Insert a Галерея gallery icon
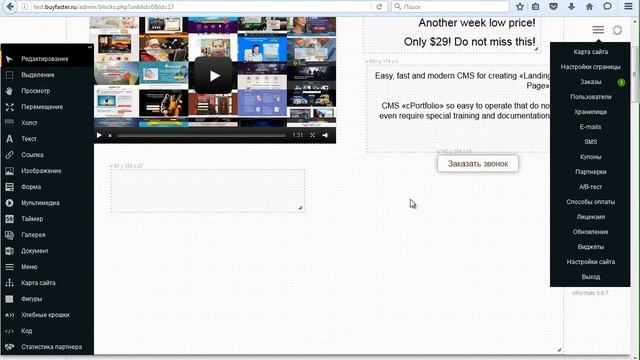 click(x=9, y=235)
